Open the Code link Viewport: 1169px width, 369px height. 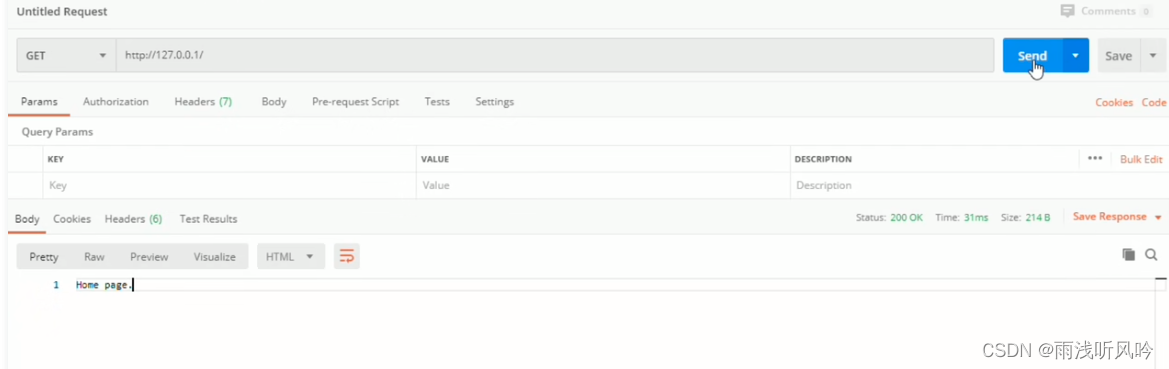[x=1153, y=102]
